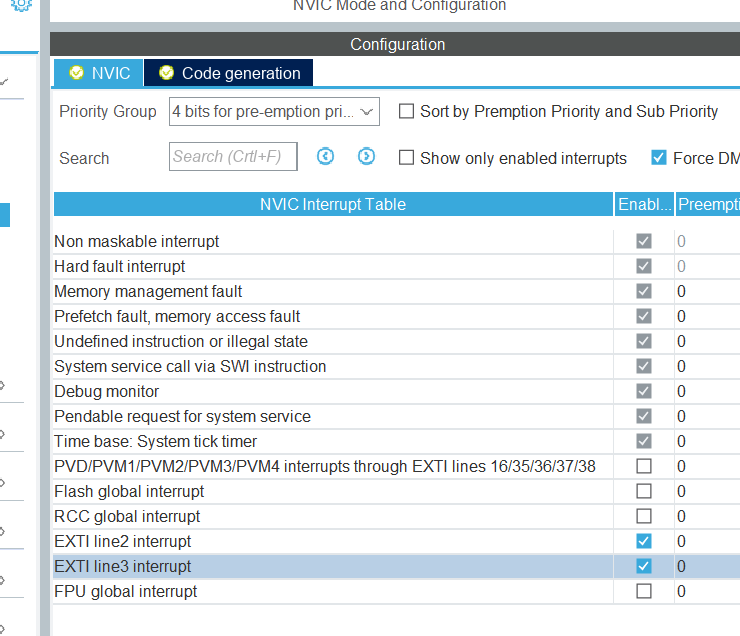The image size is (740, 636).
Task: Click the settings gear icon in sidebar
Action: point(21,5)
